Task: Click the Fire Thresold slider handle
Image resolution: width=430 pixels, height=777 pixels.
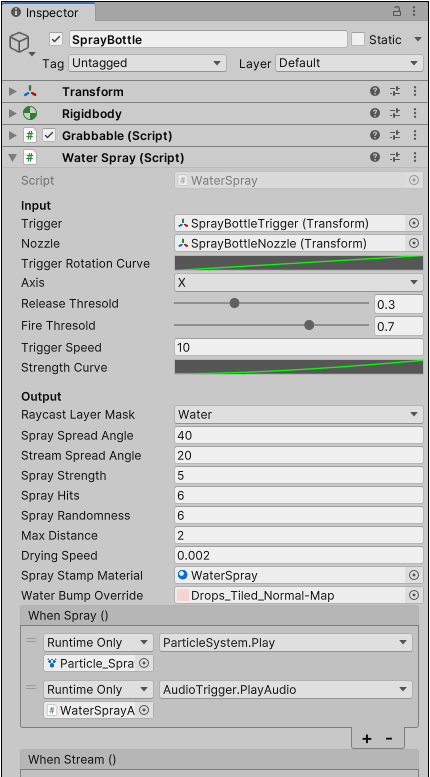Action: click(309, 325)
